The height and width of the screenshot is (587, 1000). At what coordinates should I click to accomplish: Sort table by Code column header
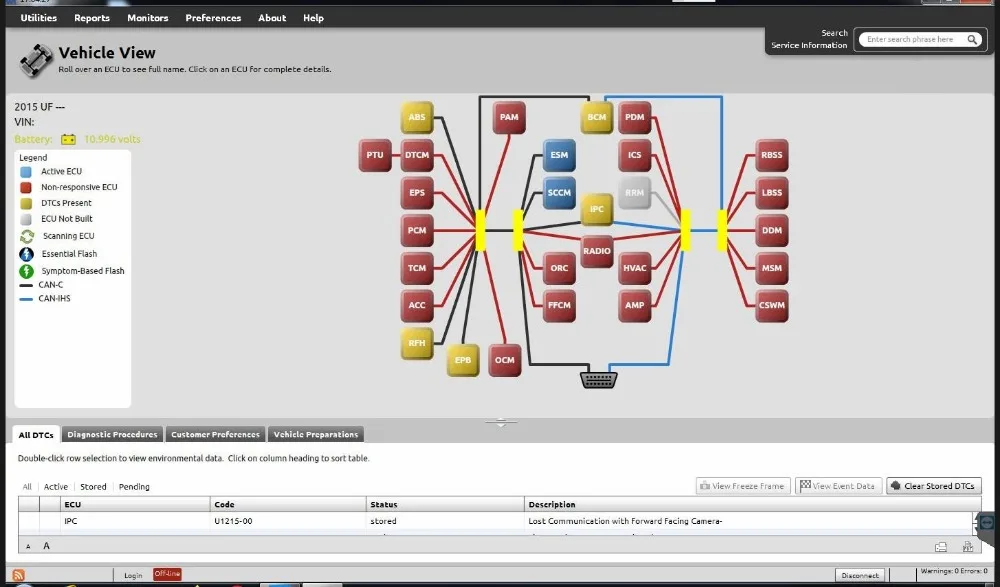point(289,505)
